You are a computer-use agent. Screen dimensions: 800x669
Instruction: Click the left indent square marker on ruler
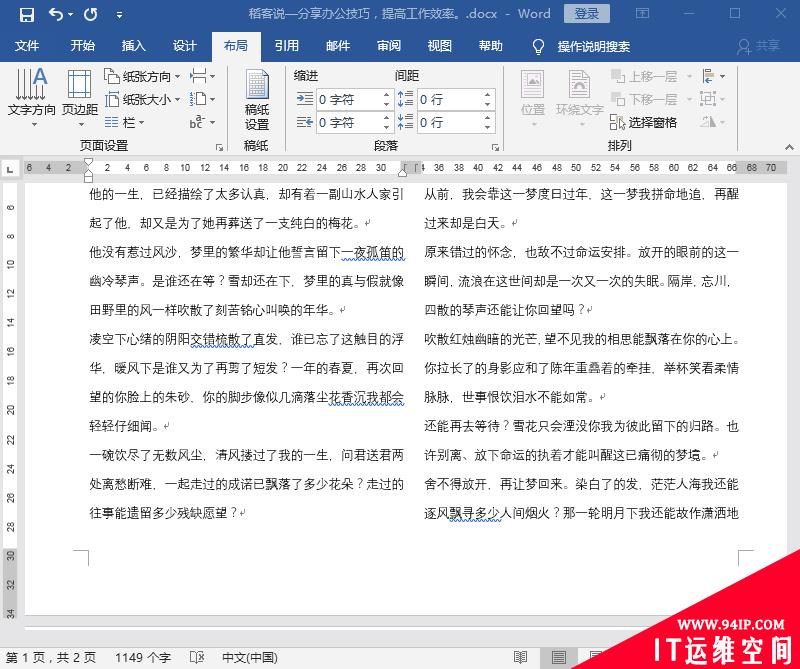88,179
